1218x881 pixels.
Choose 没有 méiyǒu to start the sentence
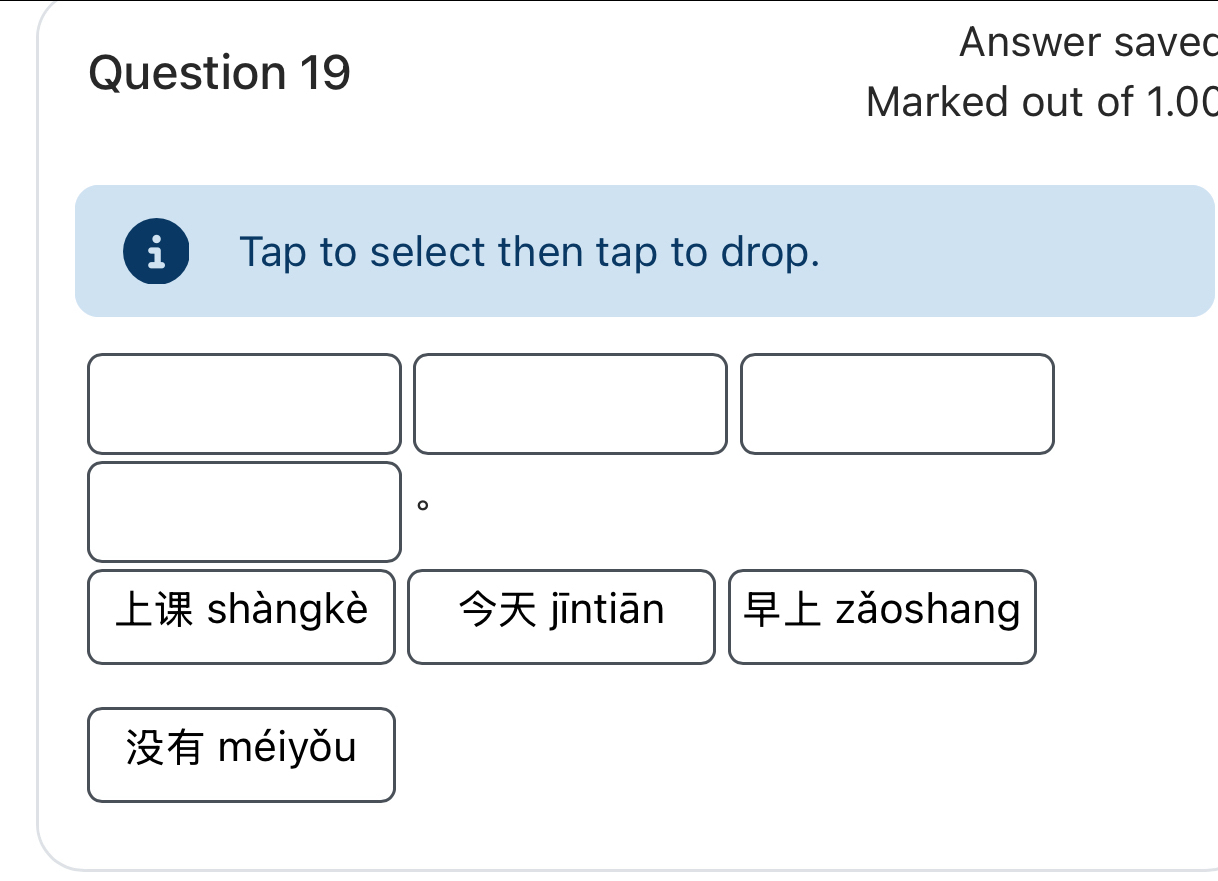241,755
